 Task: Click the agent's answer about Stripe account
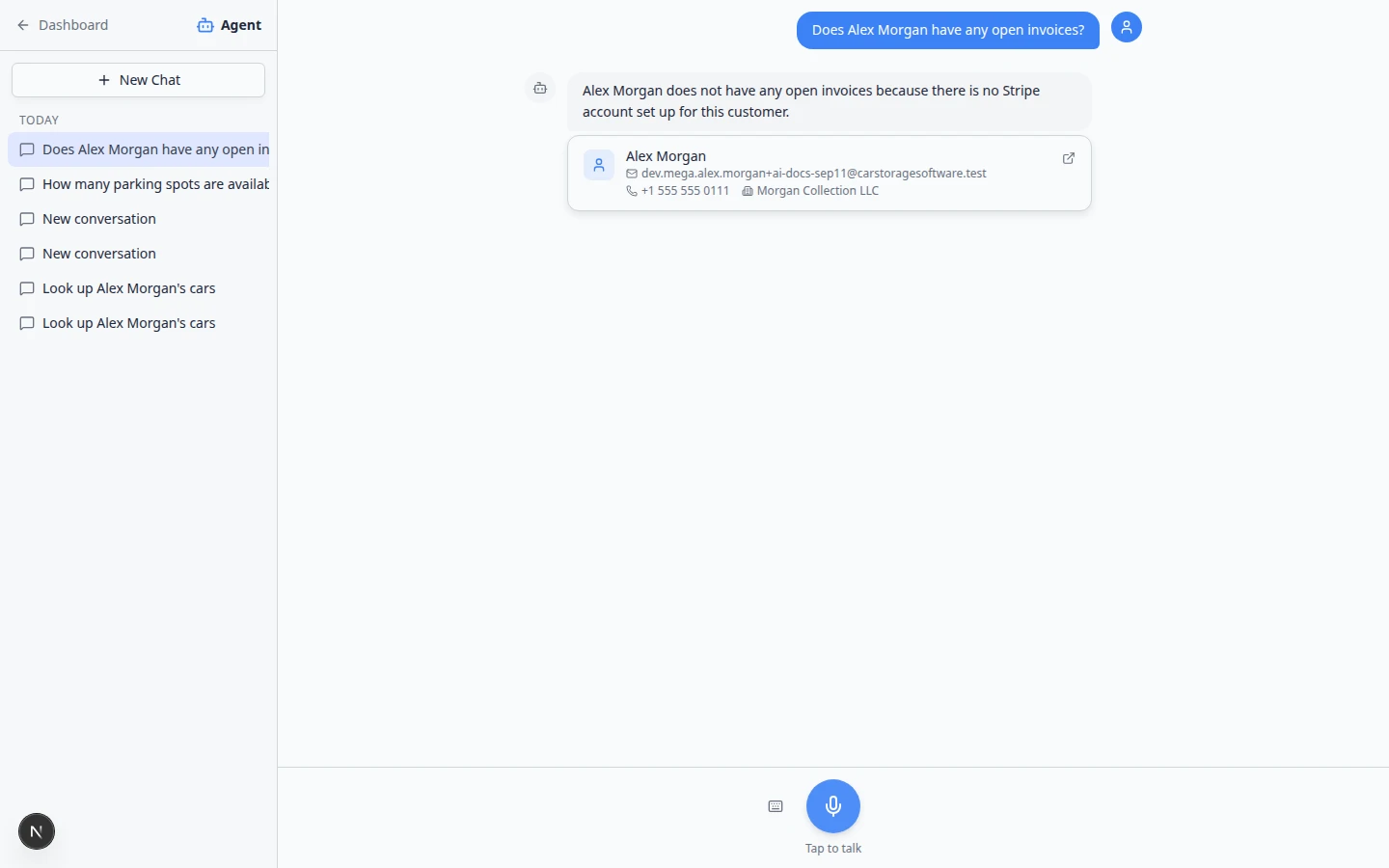pyautogui.click(x=830, y=101)
